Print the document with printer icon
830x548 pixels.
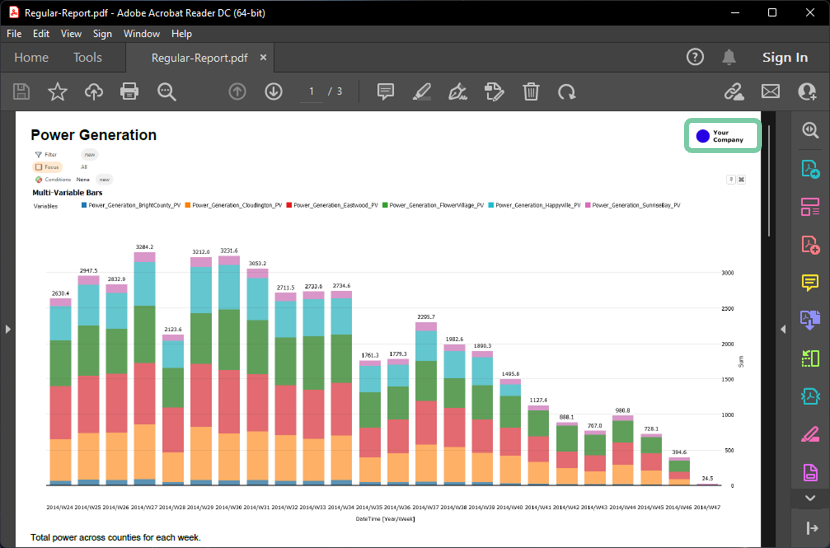coord(129,92)
